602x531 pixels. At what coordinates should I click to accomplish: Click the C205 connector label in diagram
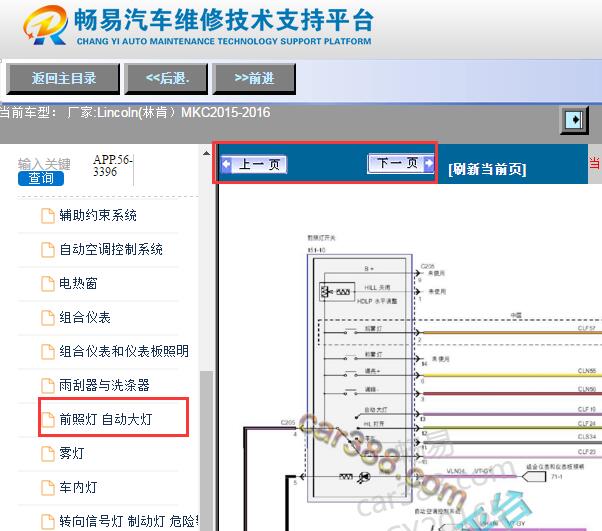tap(288, 422)
